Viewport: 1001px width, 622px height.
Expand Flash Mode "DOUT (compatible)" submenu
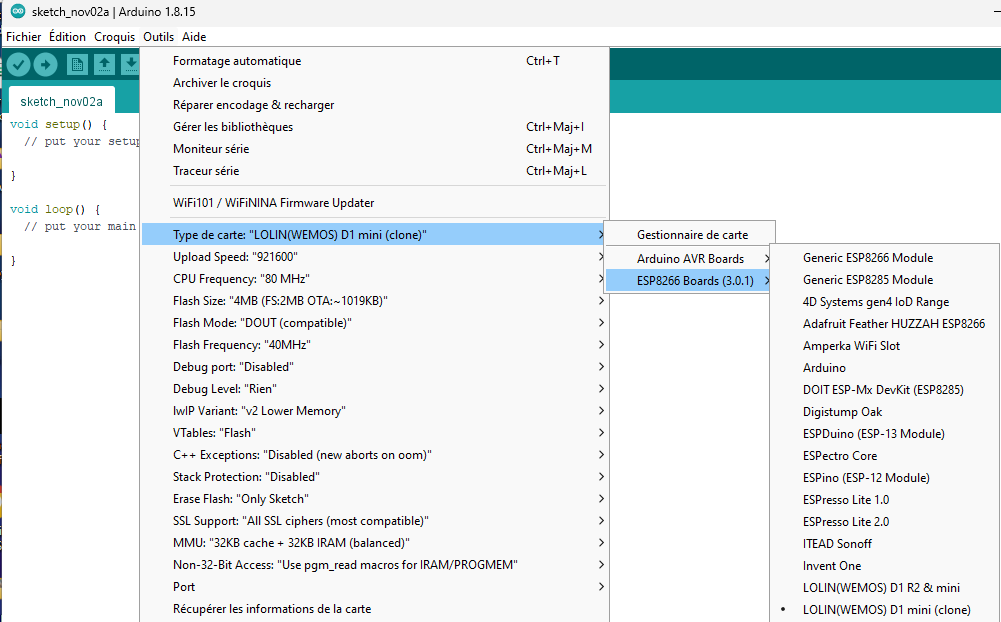tap(374, 323)
